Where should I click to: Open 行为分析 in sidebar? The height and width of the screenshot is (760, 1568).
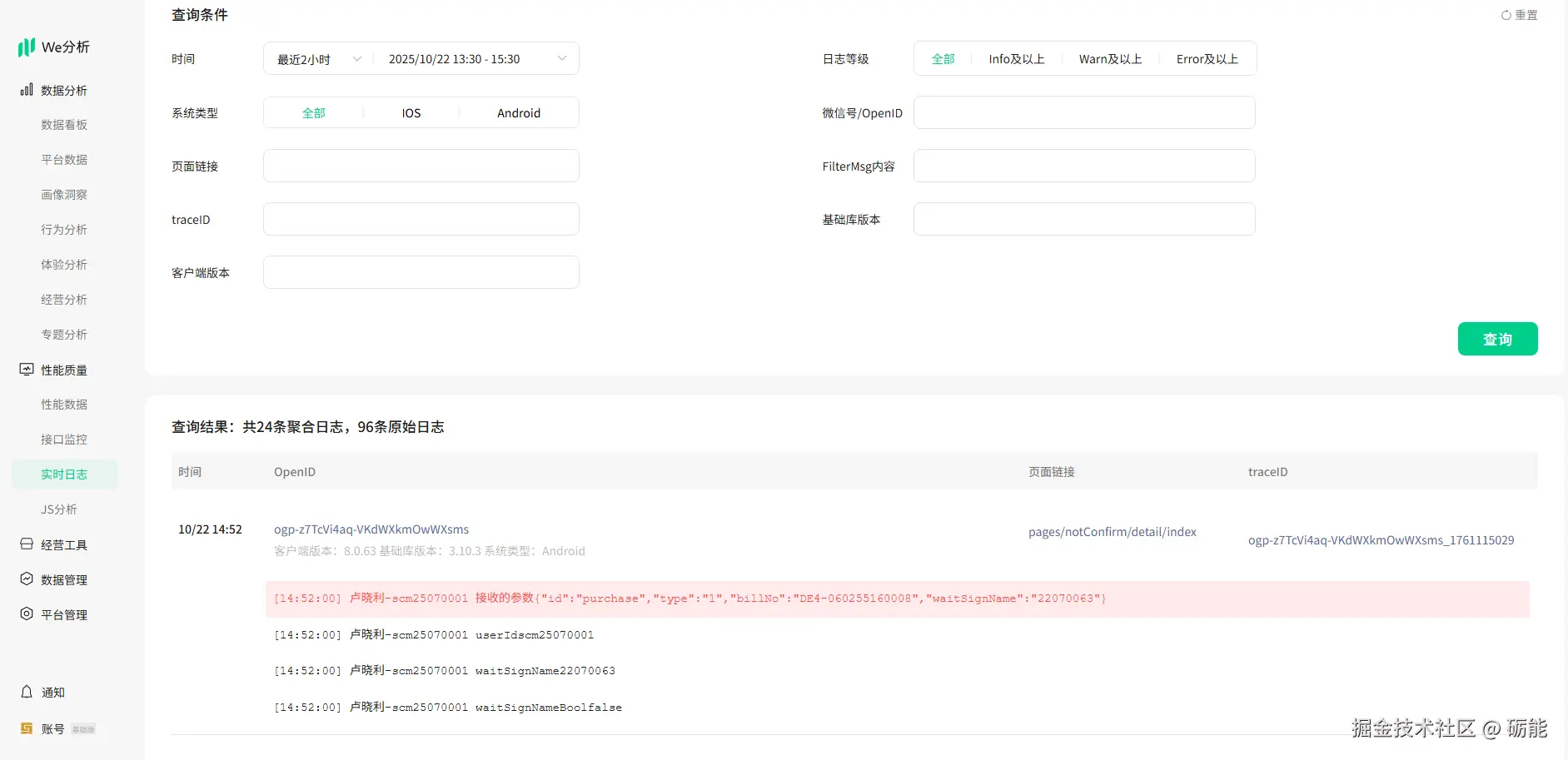point(64,230)
